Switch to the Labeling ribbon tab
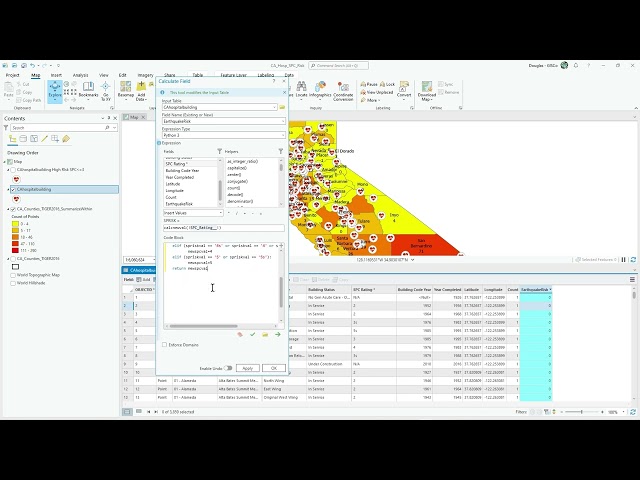The height and width of the screenshot is (480, 640). coord(266,75)
